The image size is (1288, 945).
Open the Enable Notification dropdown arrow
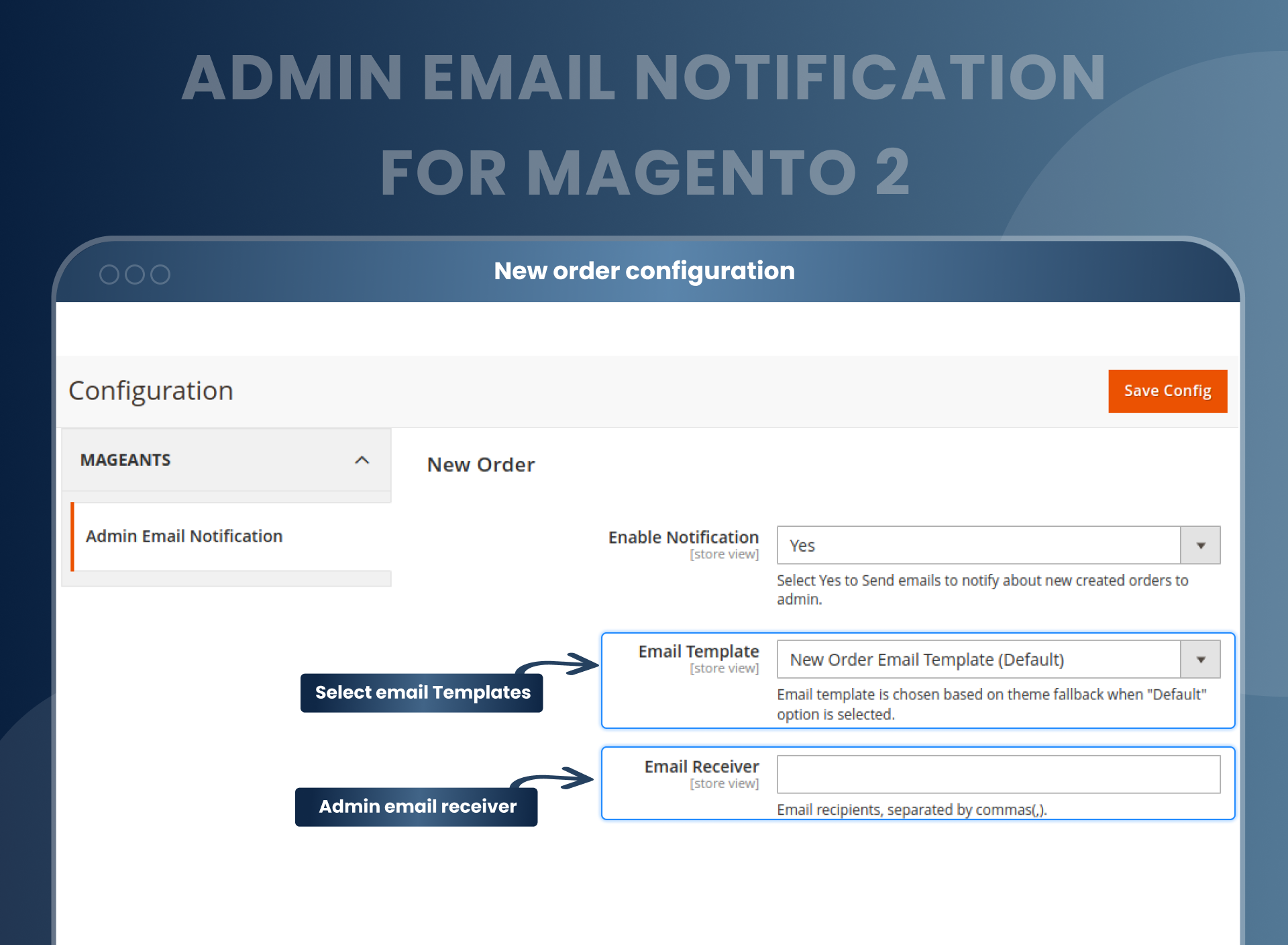(x=1200, y=546)
